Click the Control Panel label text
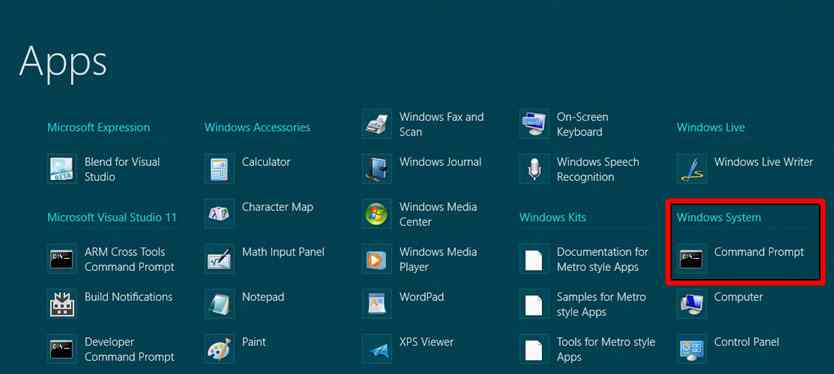 tap(746, 342)
